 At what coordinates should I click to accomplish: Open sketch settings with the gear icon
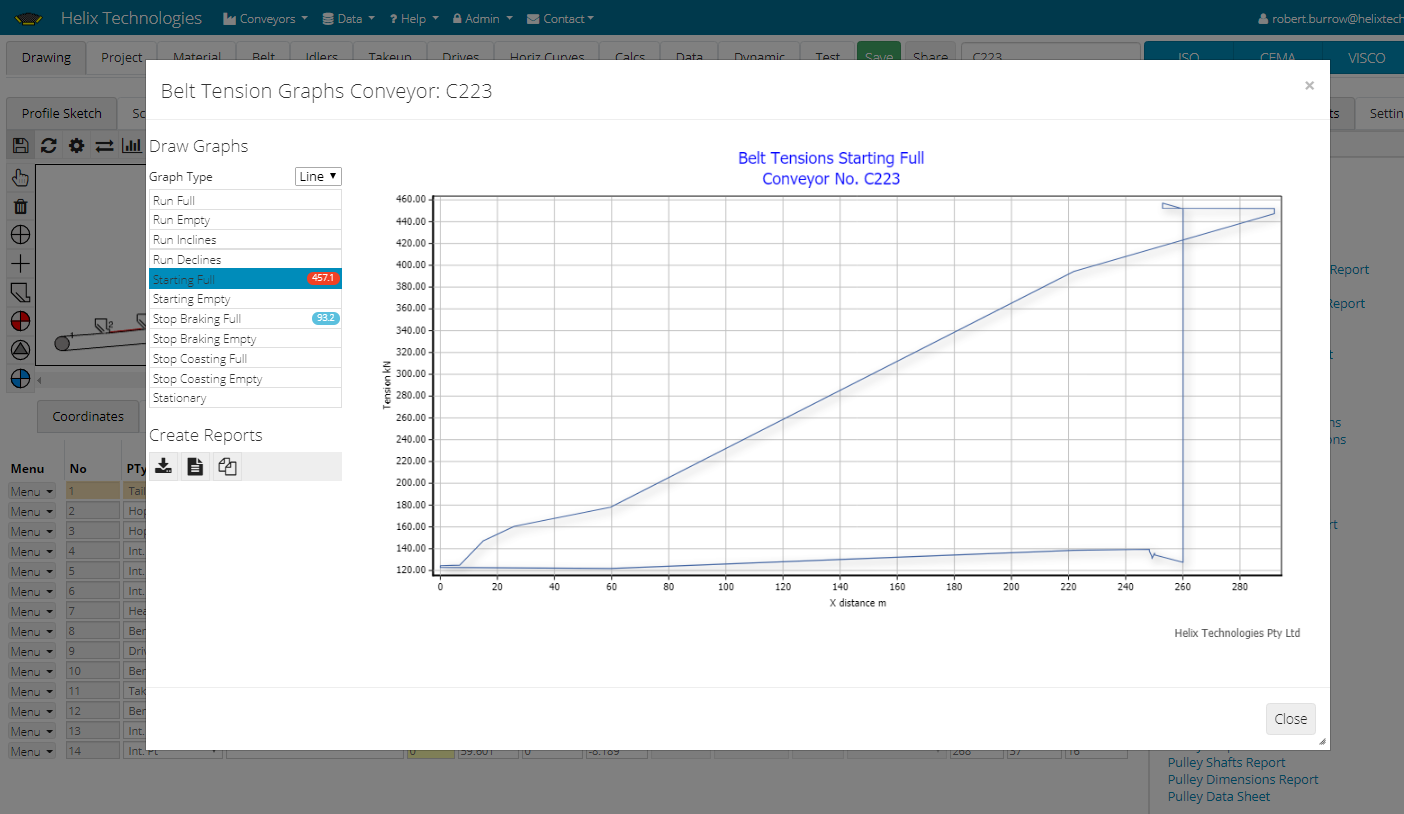pos(76,146)
